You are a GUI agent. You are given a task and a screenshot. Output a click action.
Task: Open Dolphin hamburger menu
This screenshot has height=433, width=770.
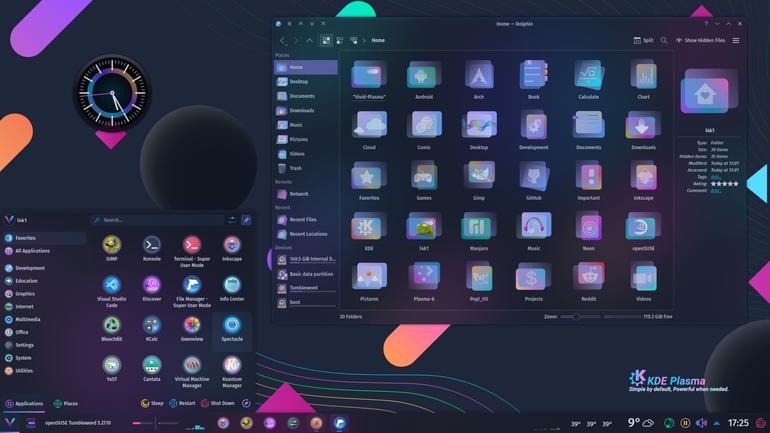click(x=736, y=40)
